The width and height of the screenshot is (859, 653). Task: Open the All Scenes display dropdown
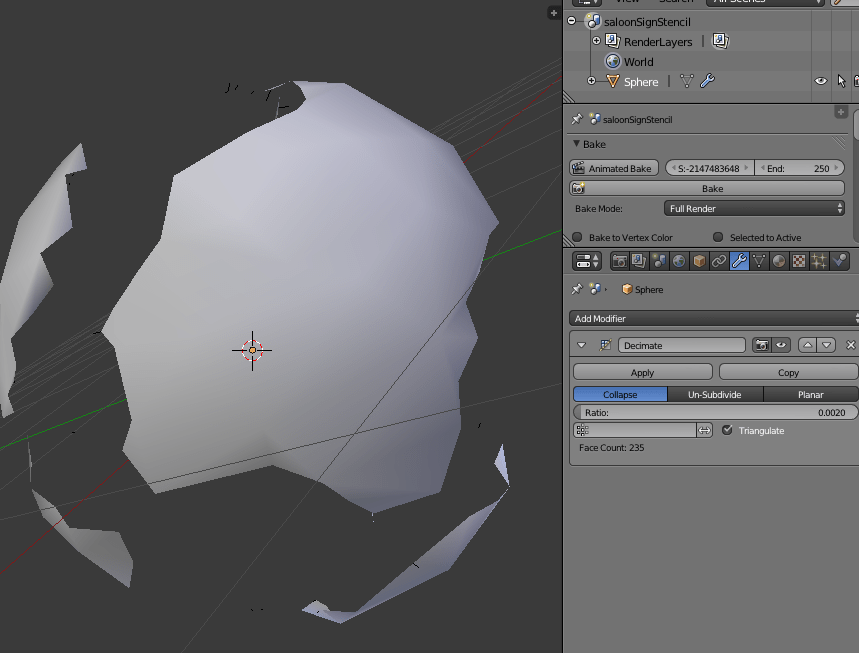(765, 2)
